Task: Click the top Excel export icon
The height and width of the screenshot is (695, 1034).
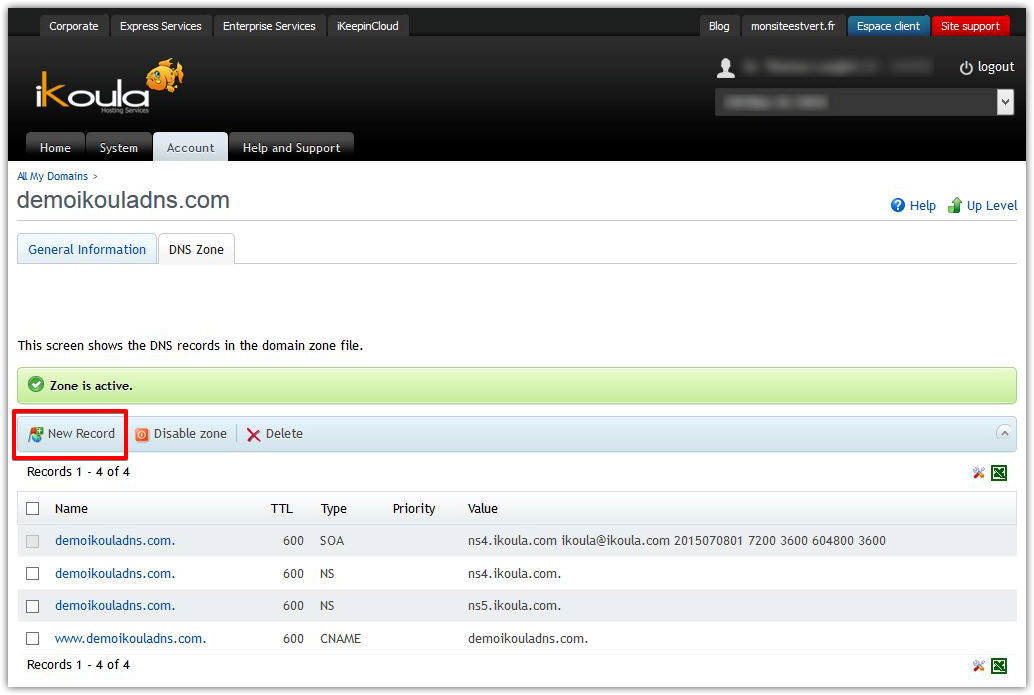Action: (999, 473)
